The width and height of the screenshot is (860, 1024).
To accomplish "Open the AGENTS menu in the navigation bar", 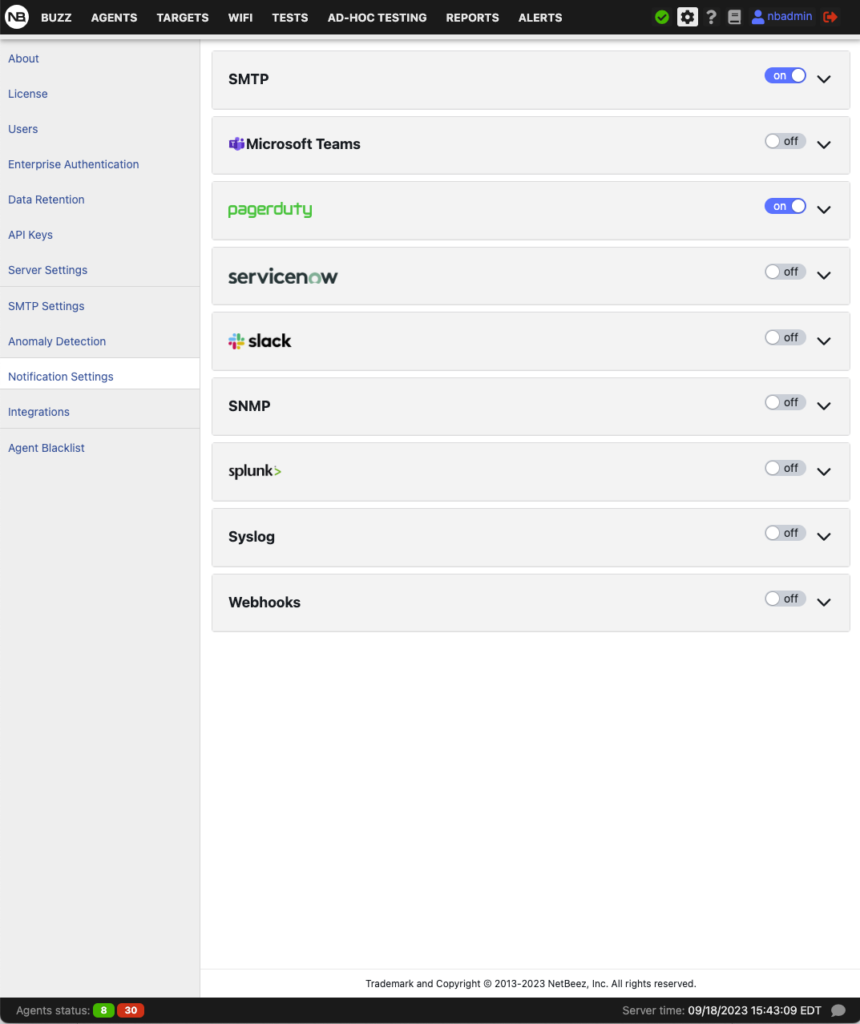I will pyautogui.click(x=113, y=17).
